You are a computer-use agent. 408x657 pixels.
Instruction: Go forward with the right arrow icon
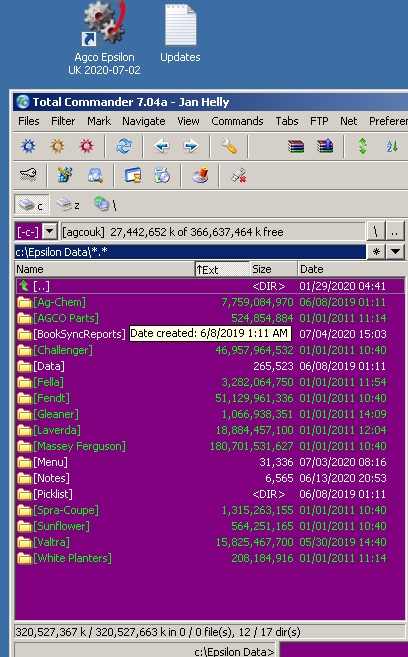[191, 146]
